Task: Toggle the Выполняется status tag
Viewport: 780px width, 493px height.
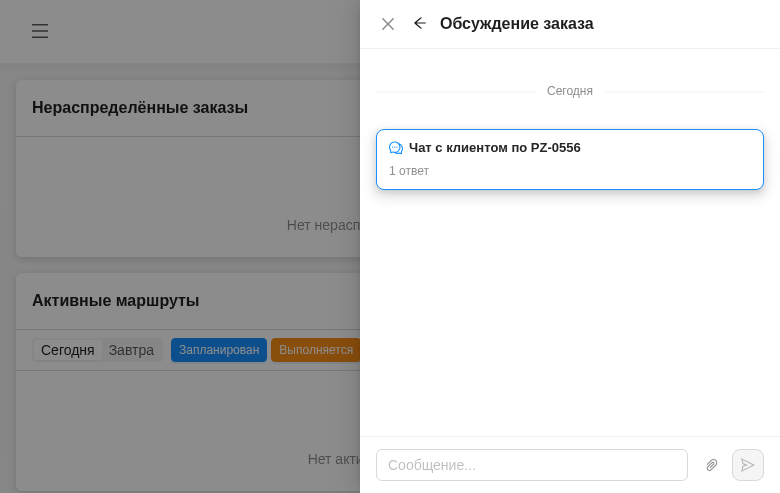Action: (x=315, y=350)
